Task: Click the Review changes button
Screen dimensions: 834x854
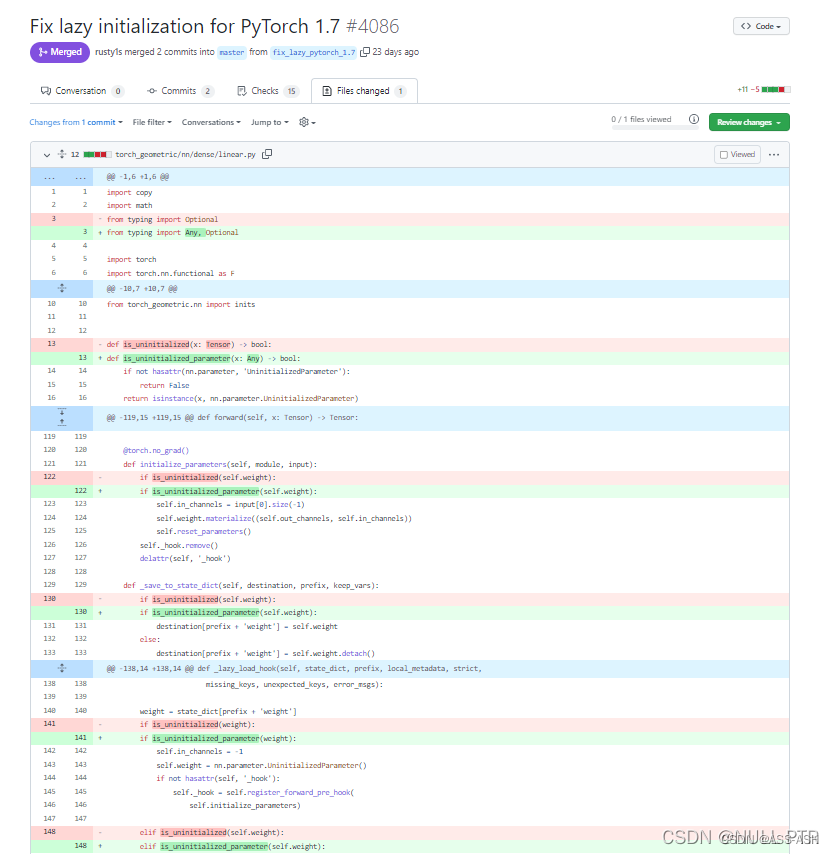Action: tap(748, 120)
